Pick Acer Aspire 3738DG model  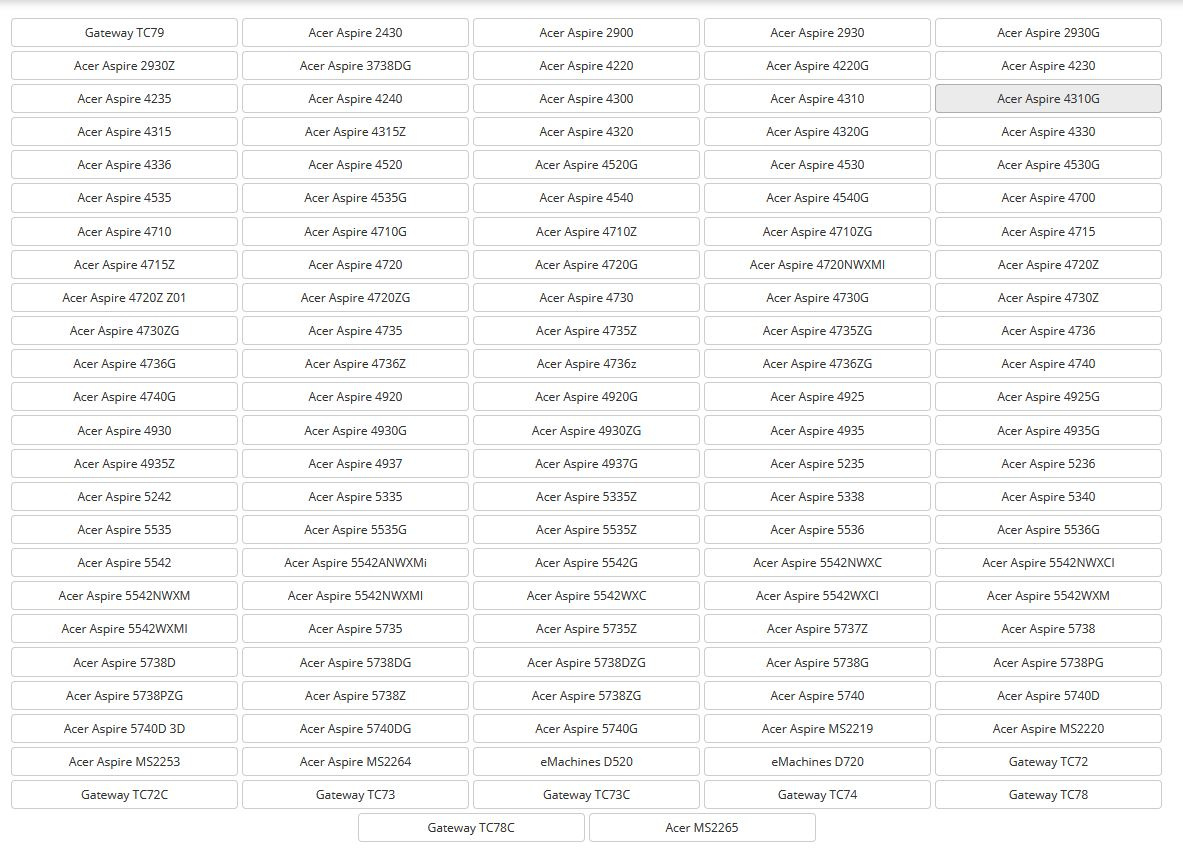pos(355,66)
